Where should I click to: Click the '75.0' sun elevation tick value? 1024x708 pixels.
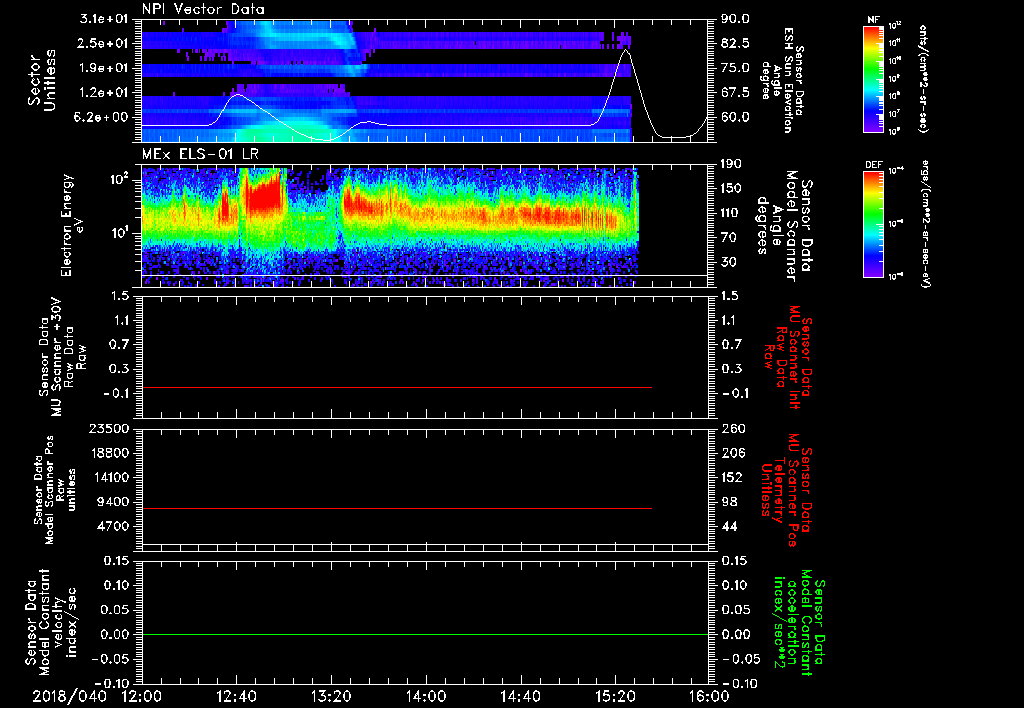coord(735,68)
